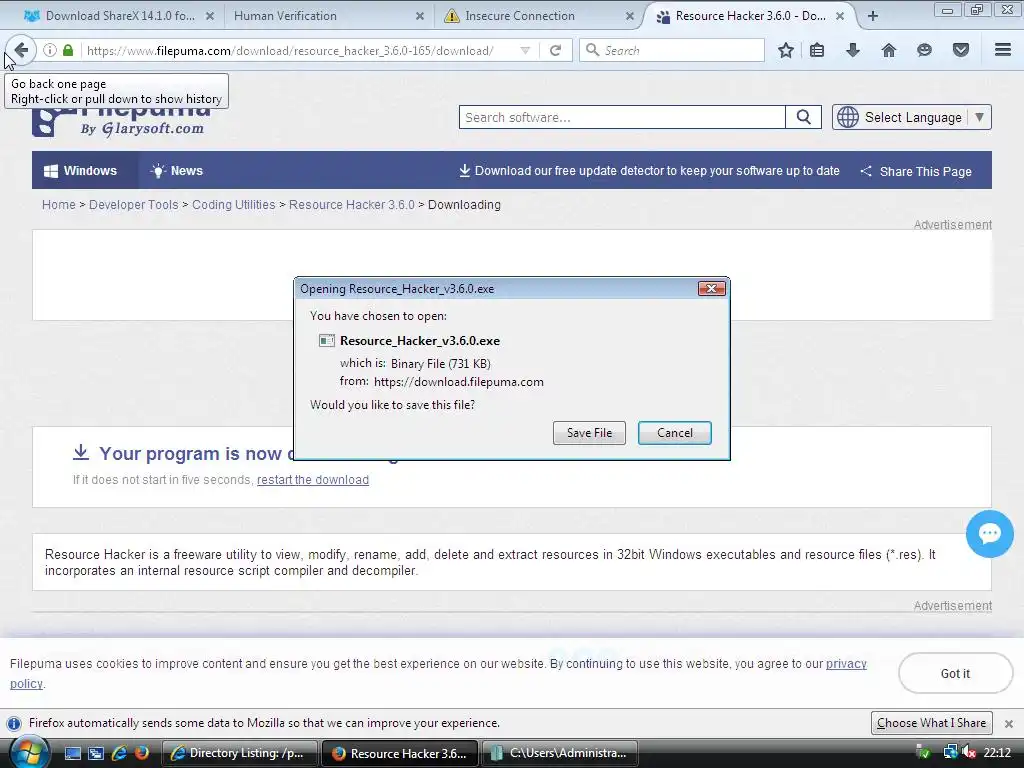This screenshot has width=1024, height=768.
Task: Click the Filepuma By Glarysoft.com logo
Action: point(122,121)
